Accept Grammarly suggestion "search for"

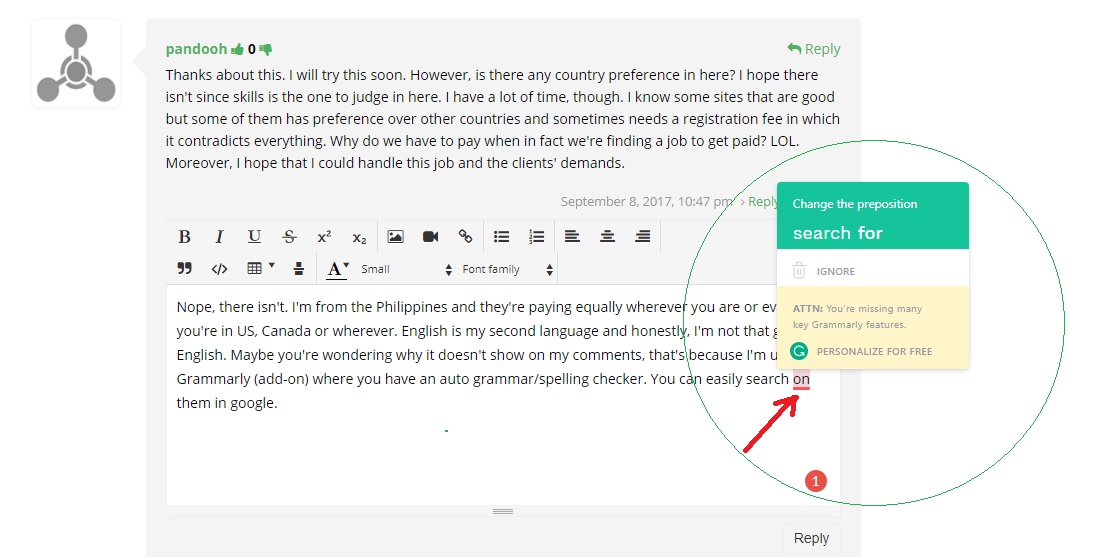click(837, 233)
